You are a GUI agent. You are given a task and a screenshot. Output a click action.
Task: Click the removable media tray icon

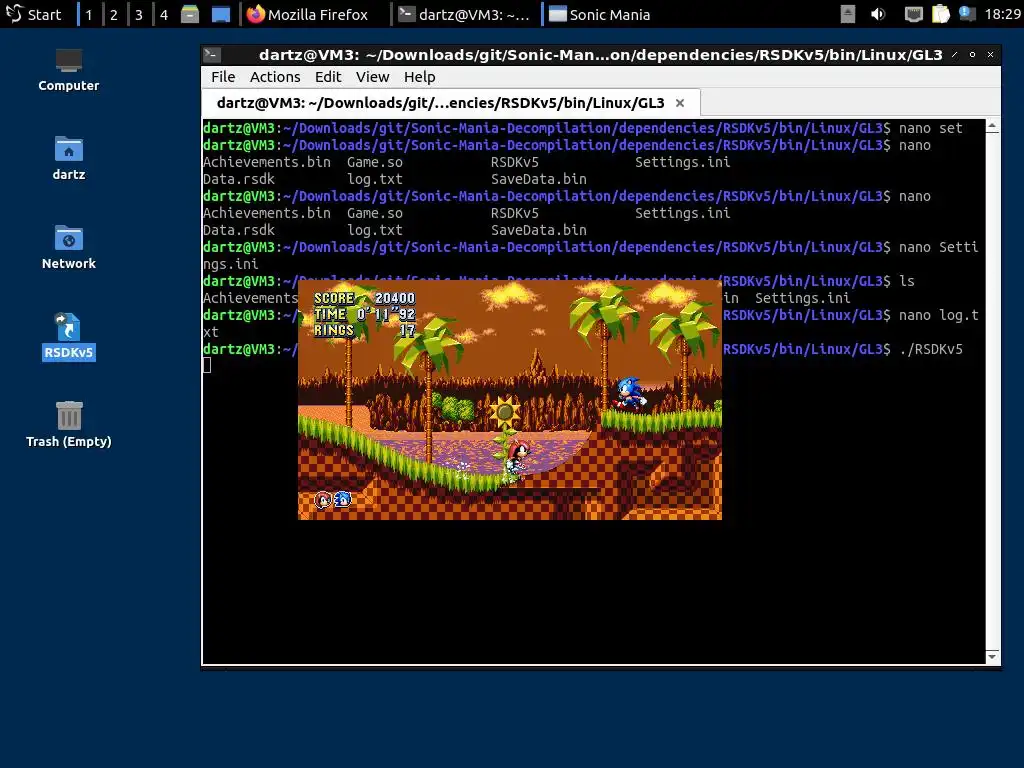pos(848,14)
